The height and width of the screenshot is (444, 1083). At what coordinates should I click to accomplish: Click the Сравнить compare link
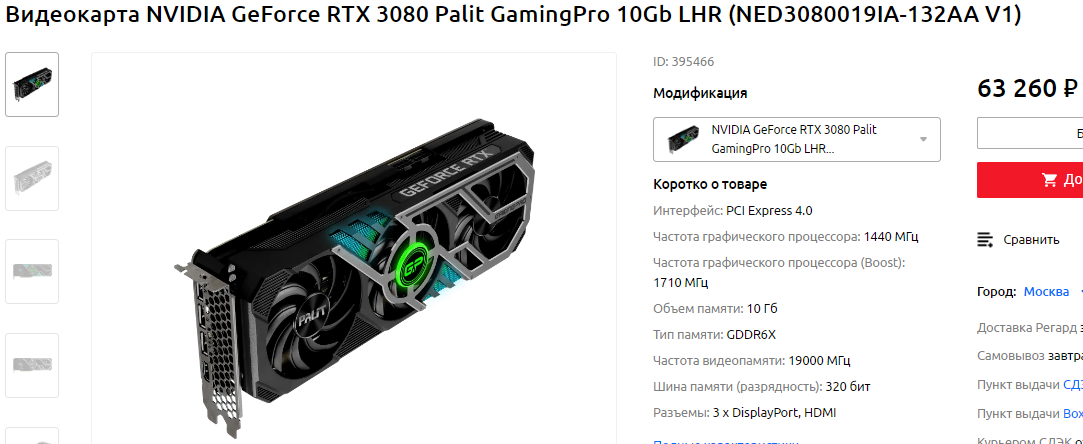(x=1031, y=240)
